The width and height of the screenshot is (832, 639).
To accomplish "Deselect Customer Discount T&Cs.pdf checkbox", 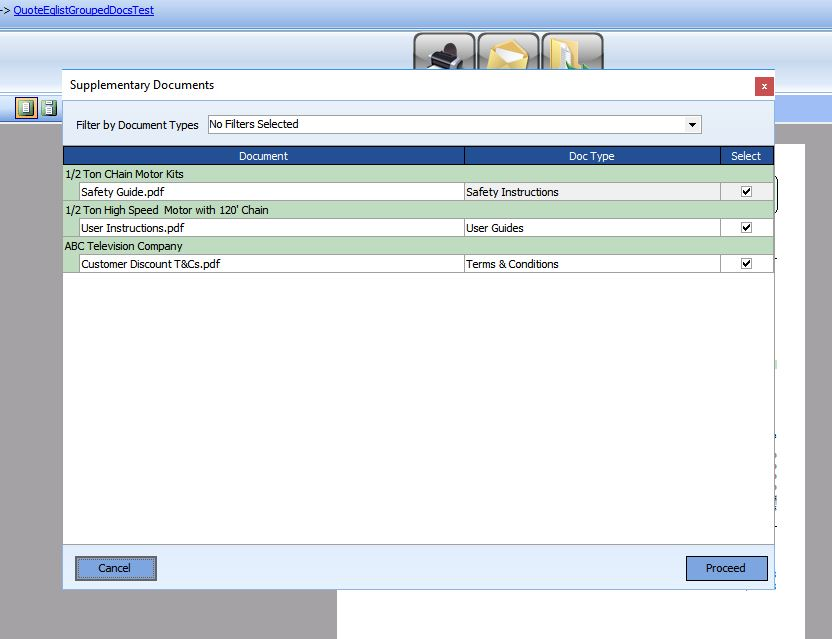I will (746, 263).
